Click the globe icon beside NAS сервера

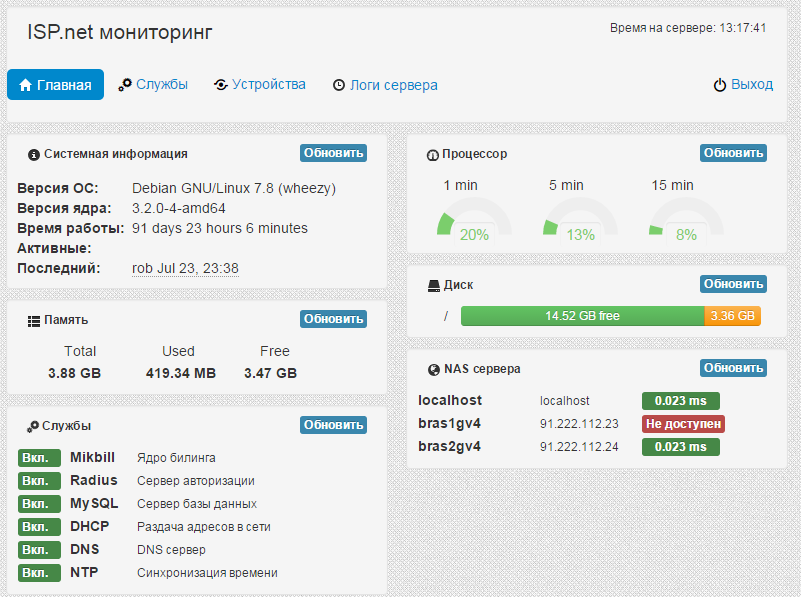pyautogui.click(x=433, y=369)
